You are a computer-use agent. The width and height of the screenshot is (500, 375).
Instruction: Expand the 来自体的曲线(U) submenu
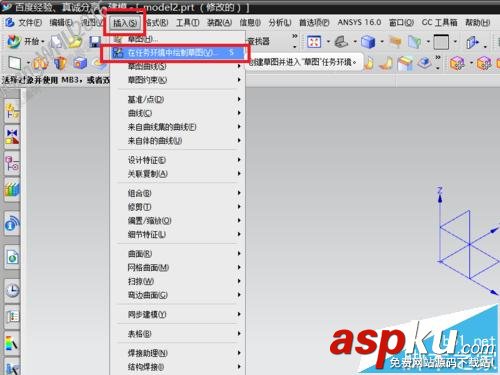point(177,141)
